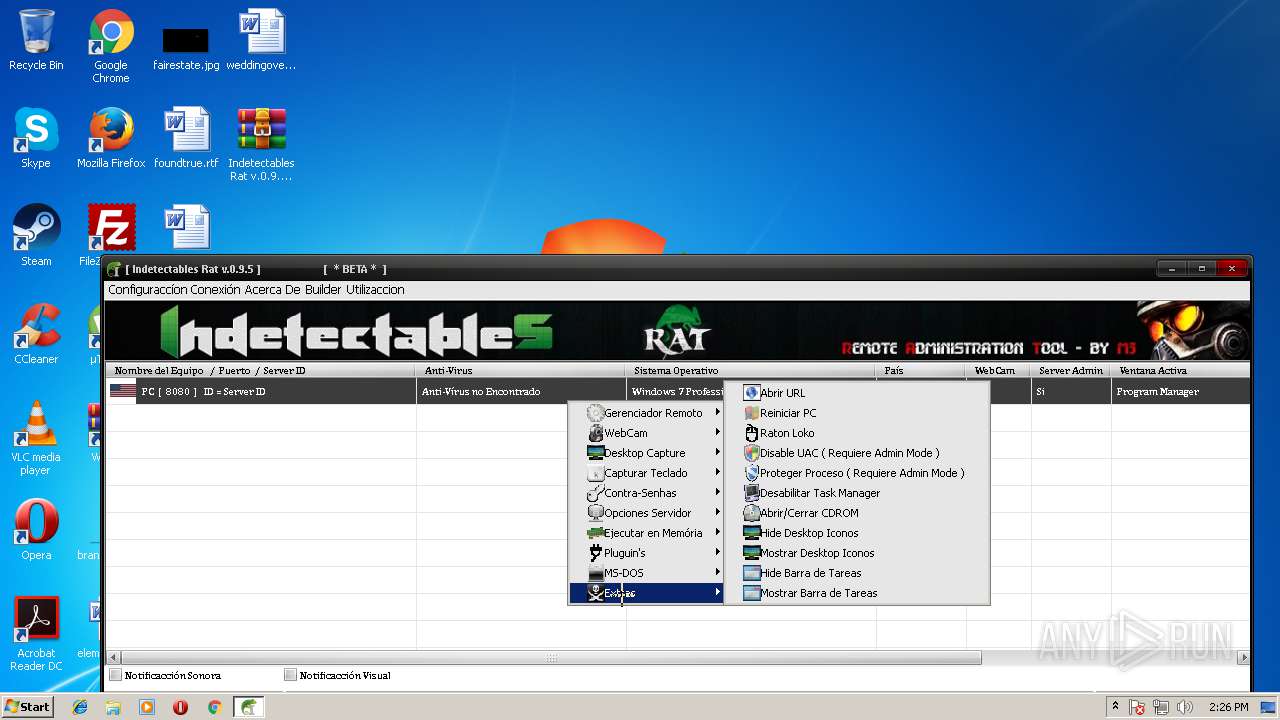1280x720 pixels.
Task: Select the Opera desktop shortcut
Action: (36, 530)
